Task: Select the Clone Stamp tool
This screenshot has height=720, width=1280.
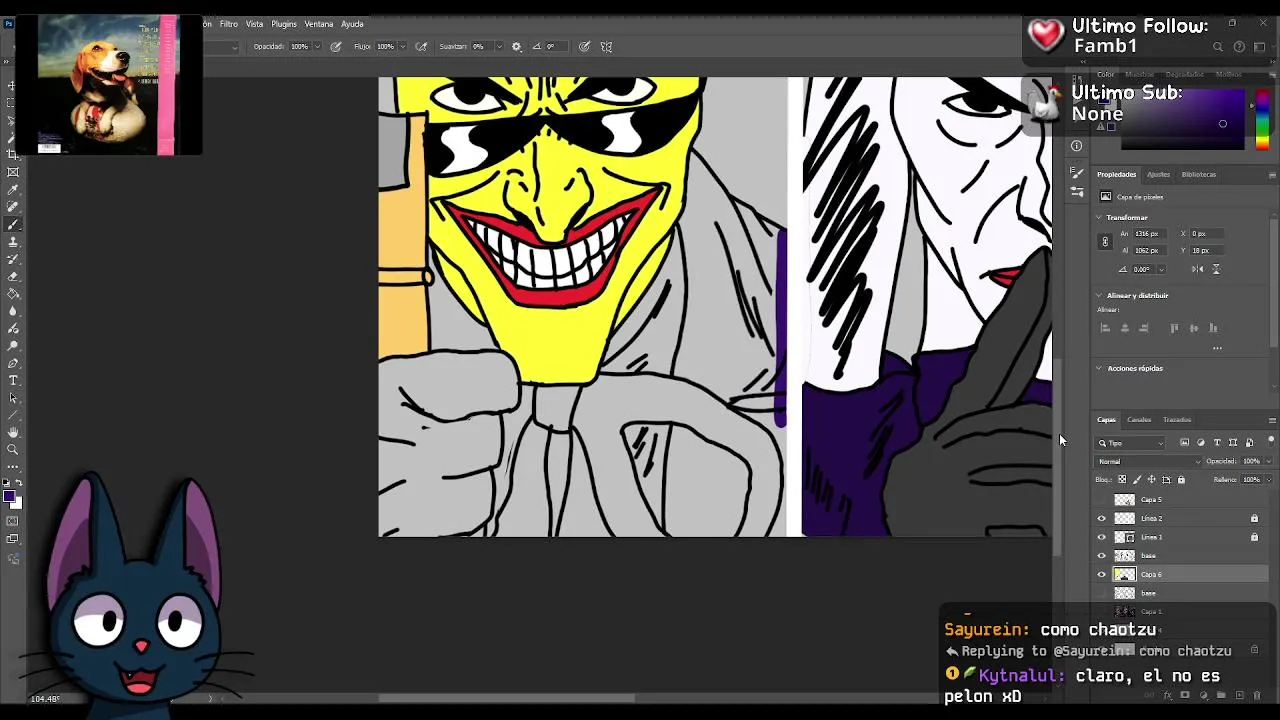Action: (13, 242)
